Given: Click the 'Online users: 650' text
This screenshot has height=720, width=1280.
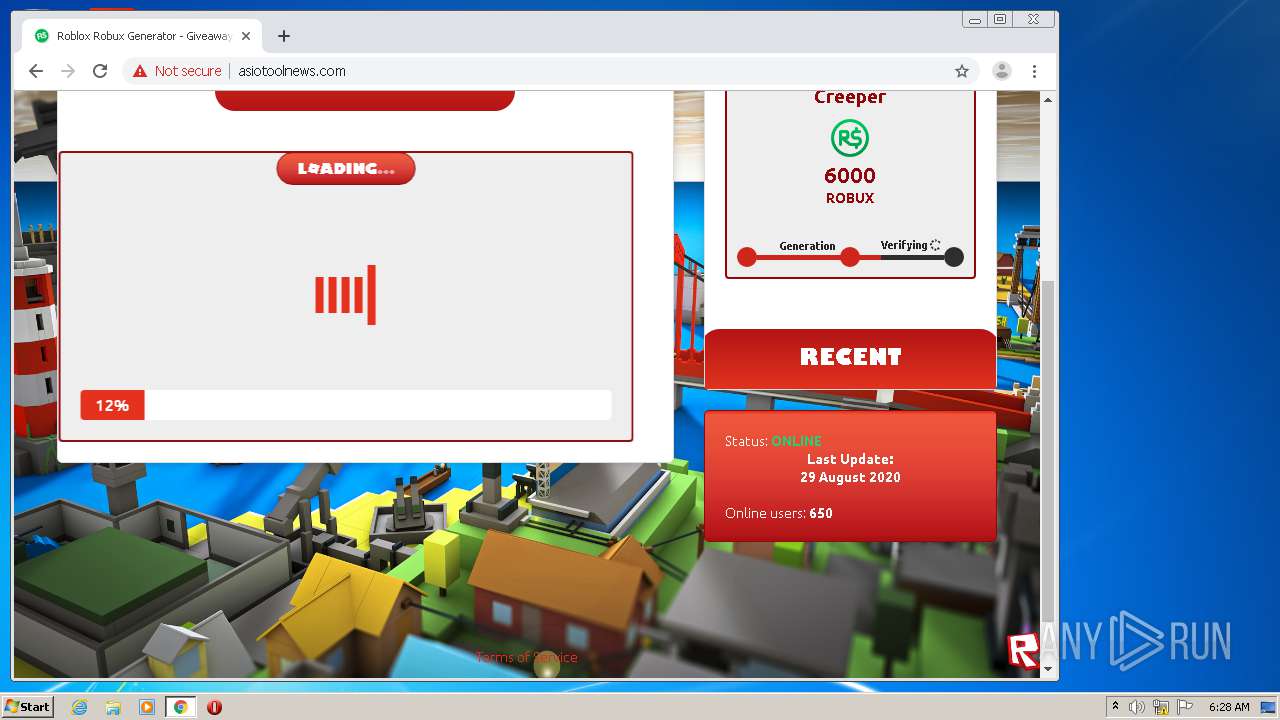Looking at the screenshot, I should click(x=779, y=513).
